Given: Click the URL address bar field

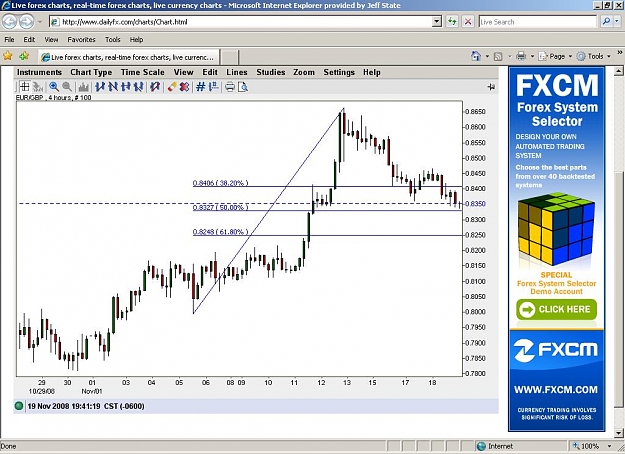Looking at the screenshot, I should [x=241, y=22].
